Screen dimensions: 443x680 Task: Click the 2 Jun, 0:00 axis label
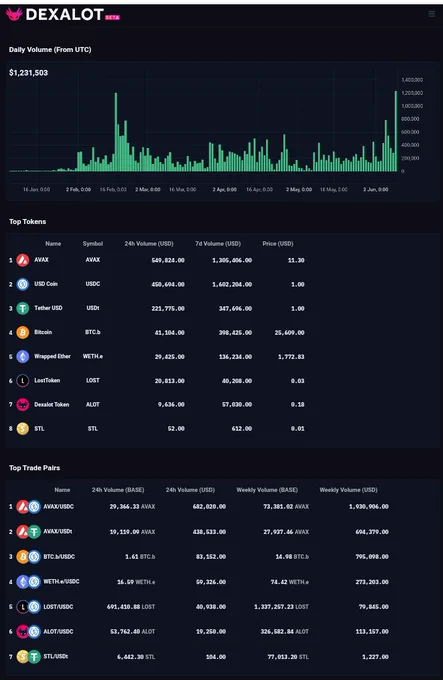point(376,190)
